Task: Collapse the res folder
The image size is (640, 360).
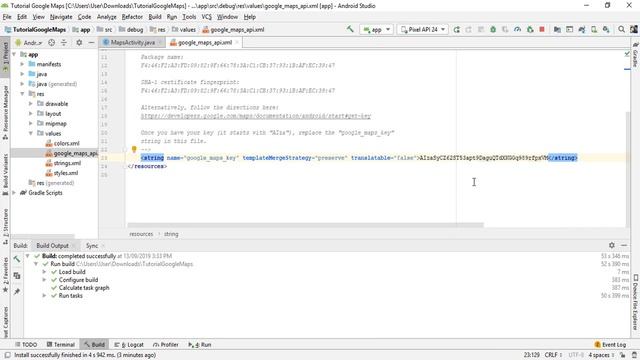Action: click(x=22, y=94)
